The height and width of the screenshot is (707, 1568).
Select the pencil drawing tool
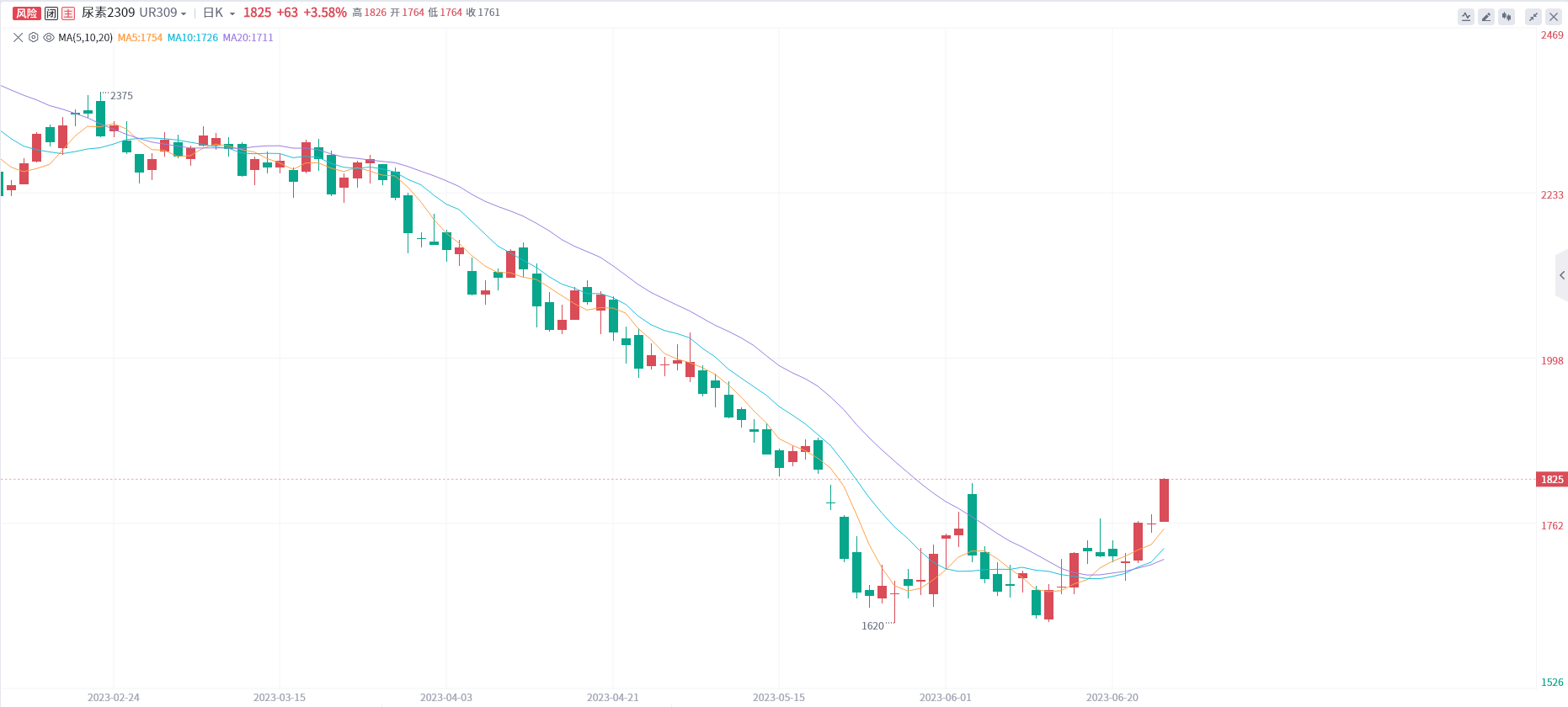(1486, 17)
